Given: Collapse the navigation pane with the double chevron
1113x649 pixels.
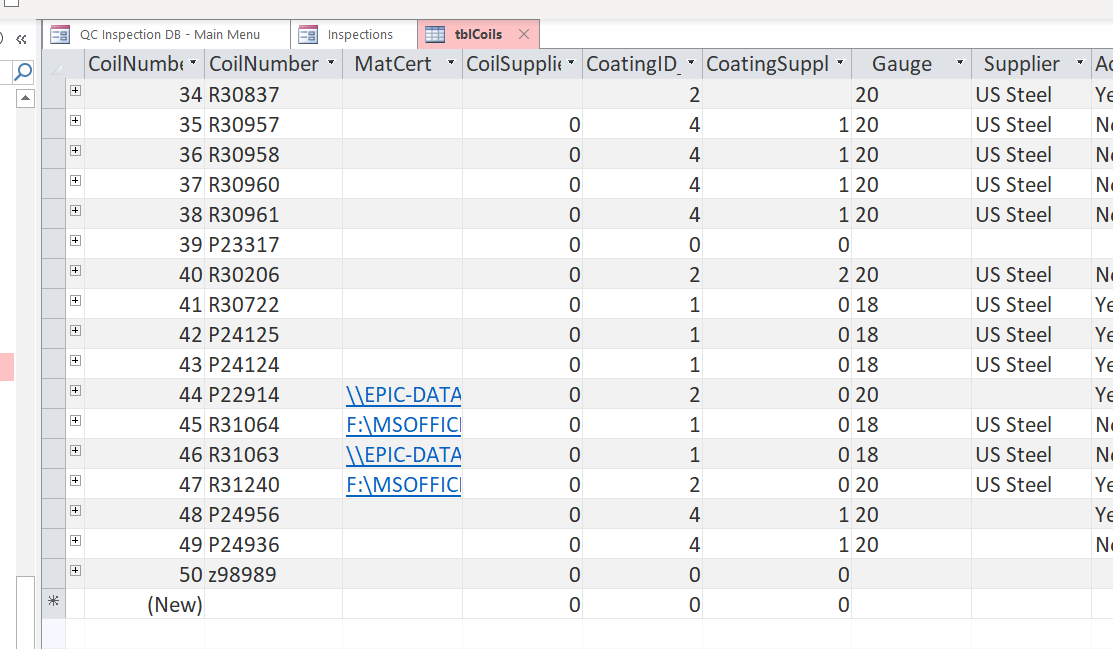Looking at the screenshot, I should (x=21, y=40).
